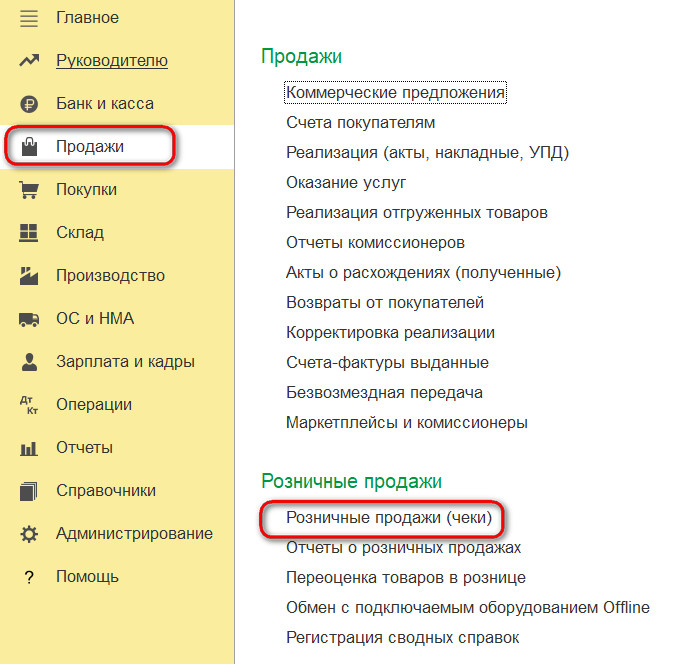Open Переоценка товаров в рознице
Screen dimensions: 678x664
(406, 578)
